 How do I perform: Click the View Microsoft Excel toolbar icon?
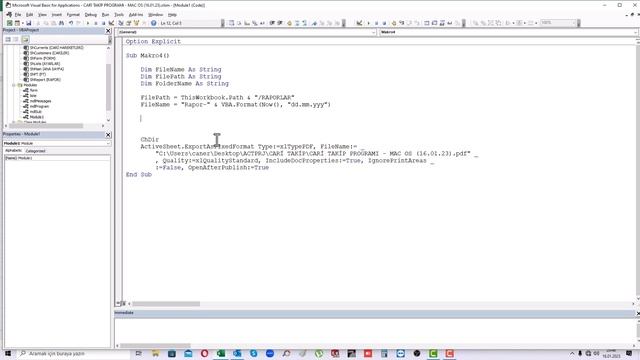coord(10,23)
